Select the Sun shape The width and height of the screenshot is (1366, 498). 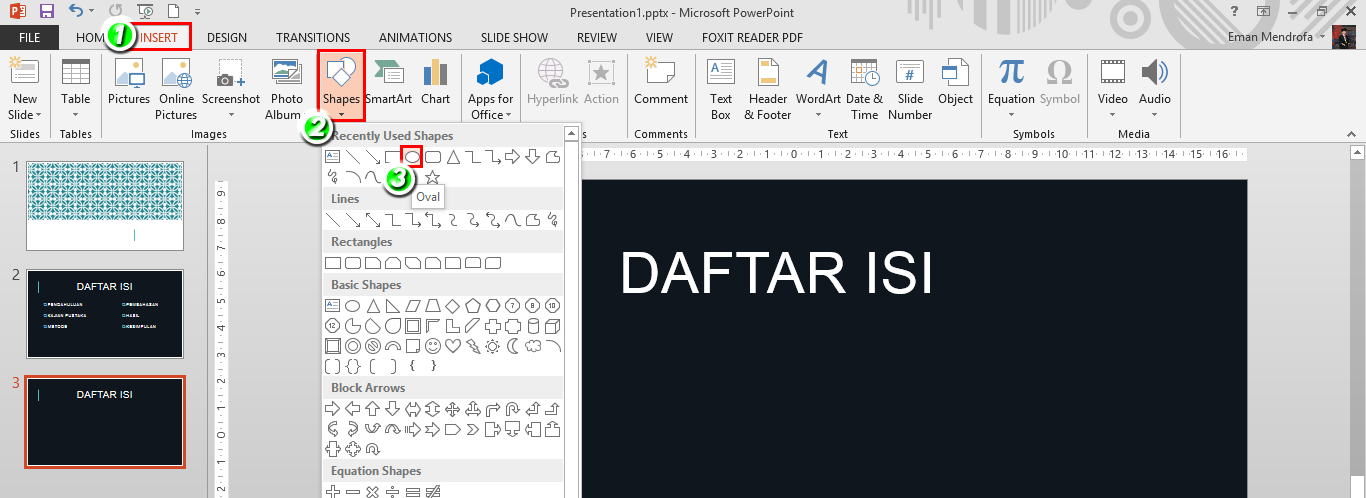pyautogui.click(x=493, y=345)
